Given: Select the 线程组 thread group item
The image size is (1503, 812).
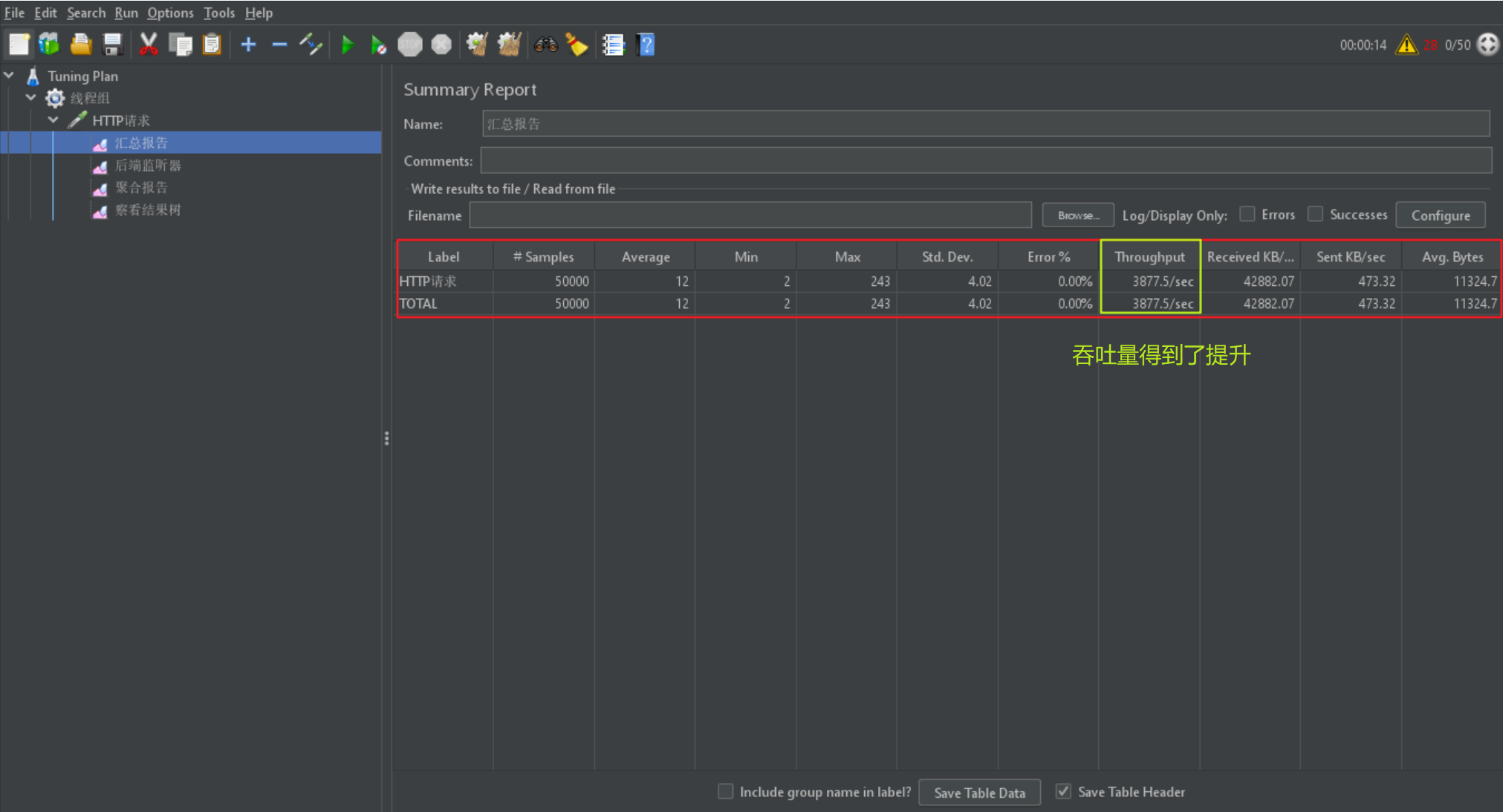Looking at the screenshot, I should (x=90, y=98).
